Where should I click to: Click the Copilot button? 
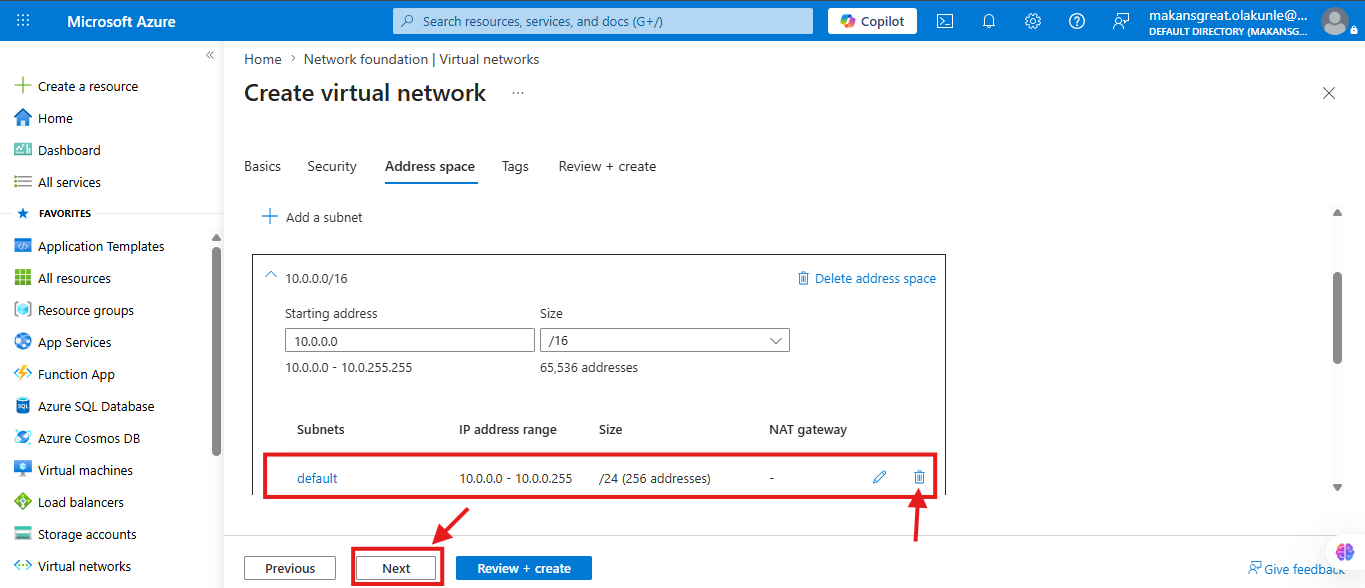(872, 21)
